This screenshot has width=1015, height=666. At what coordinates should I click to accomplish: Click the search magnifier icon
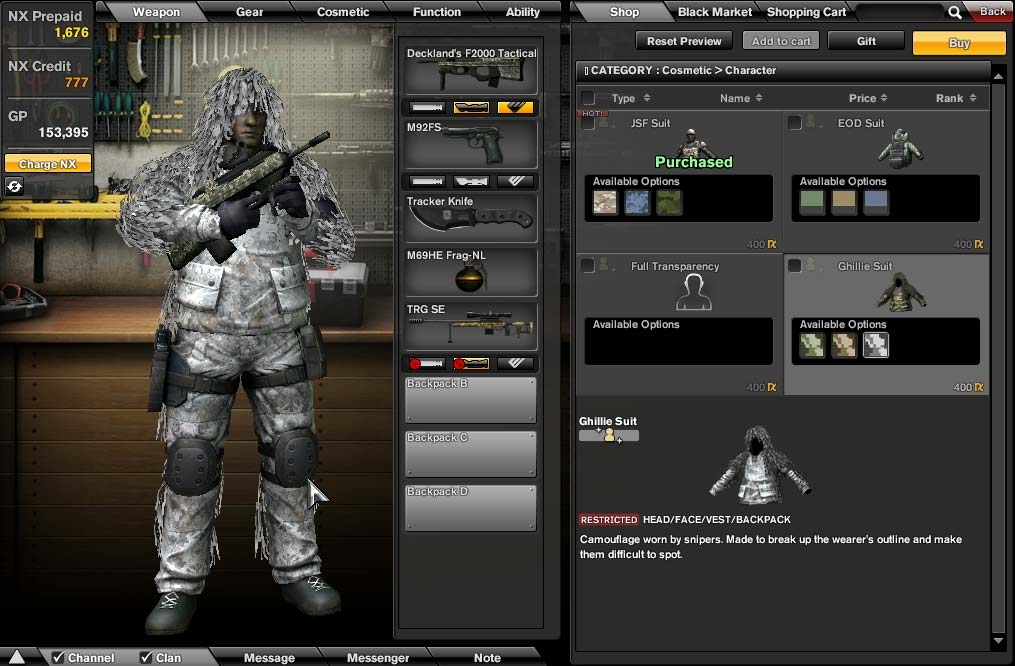pyautogui.click(x=955, y=12)
